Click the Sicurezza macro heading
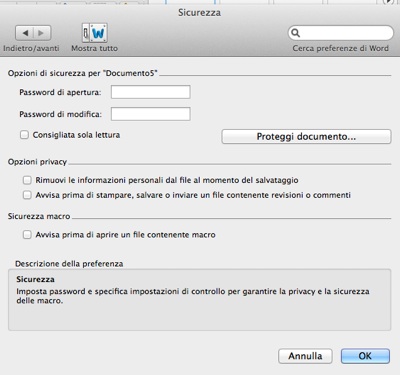The height and width of the screenshot is (375, 400). (x=39, y=216)
